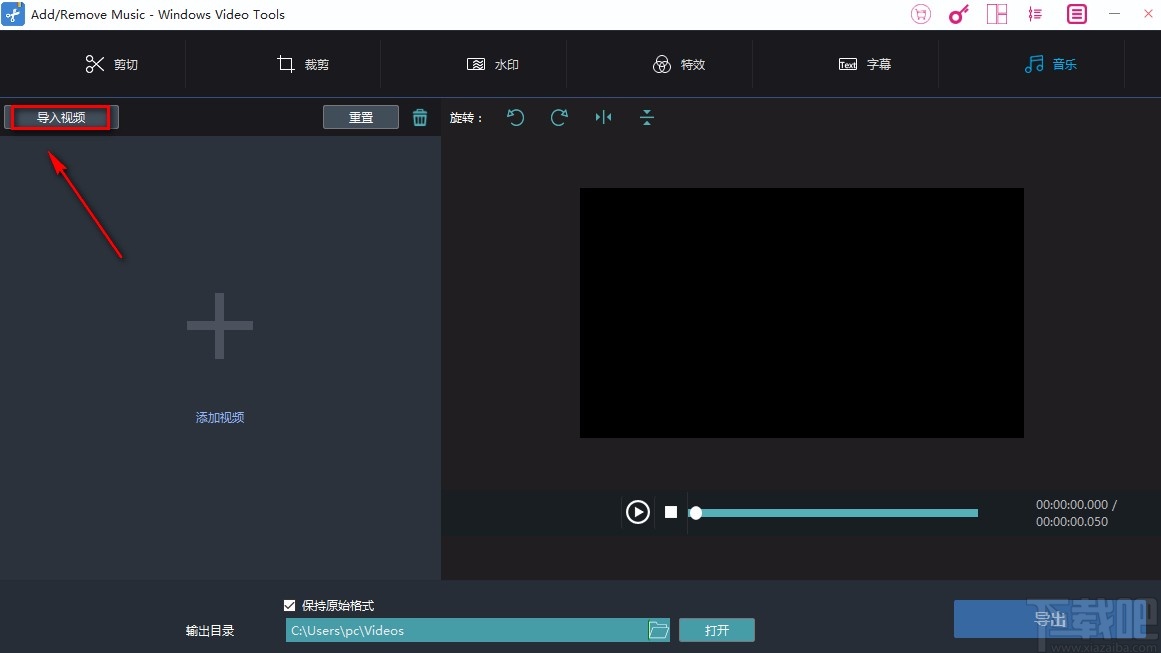
Task: Flip the video vertically
Action: pos(646,117)
